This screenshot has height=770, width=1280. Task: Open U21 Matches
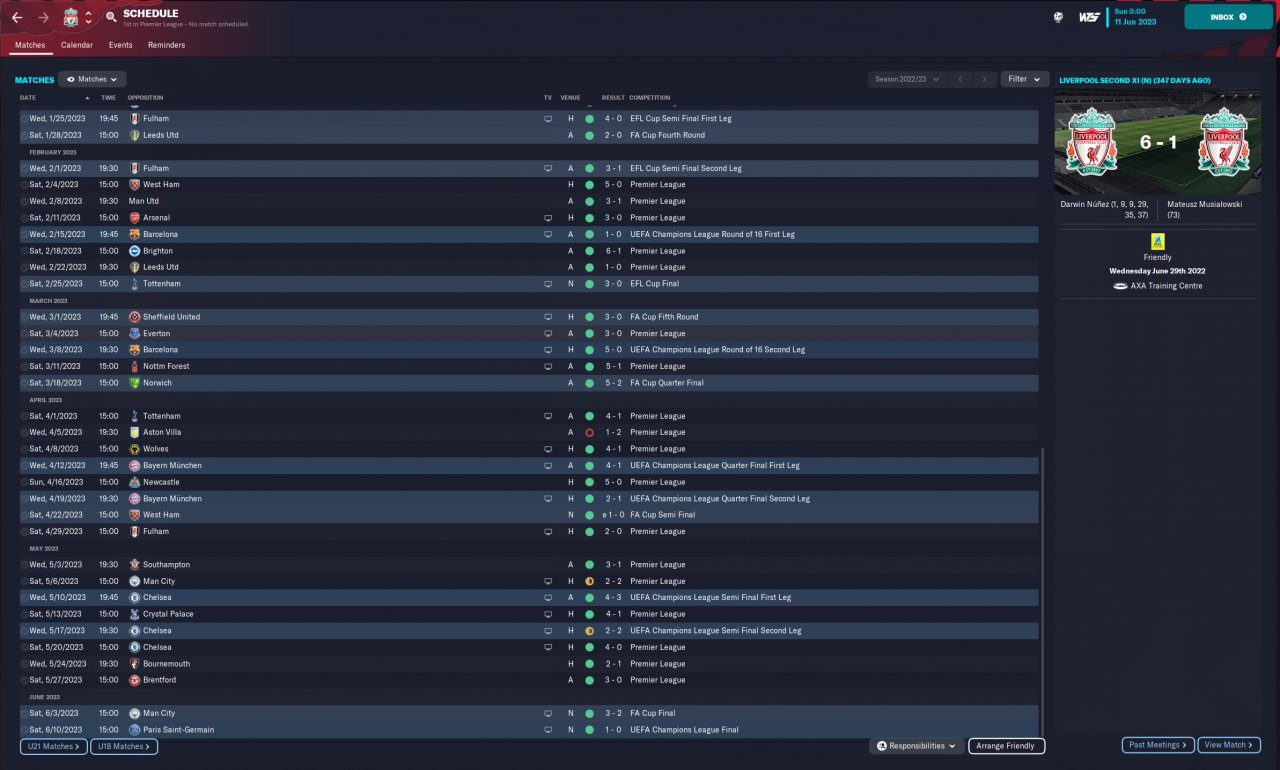(x=54, y=746)
